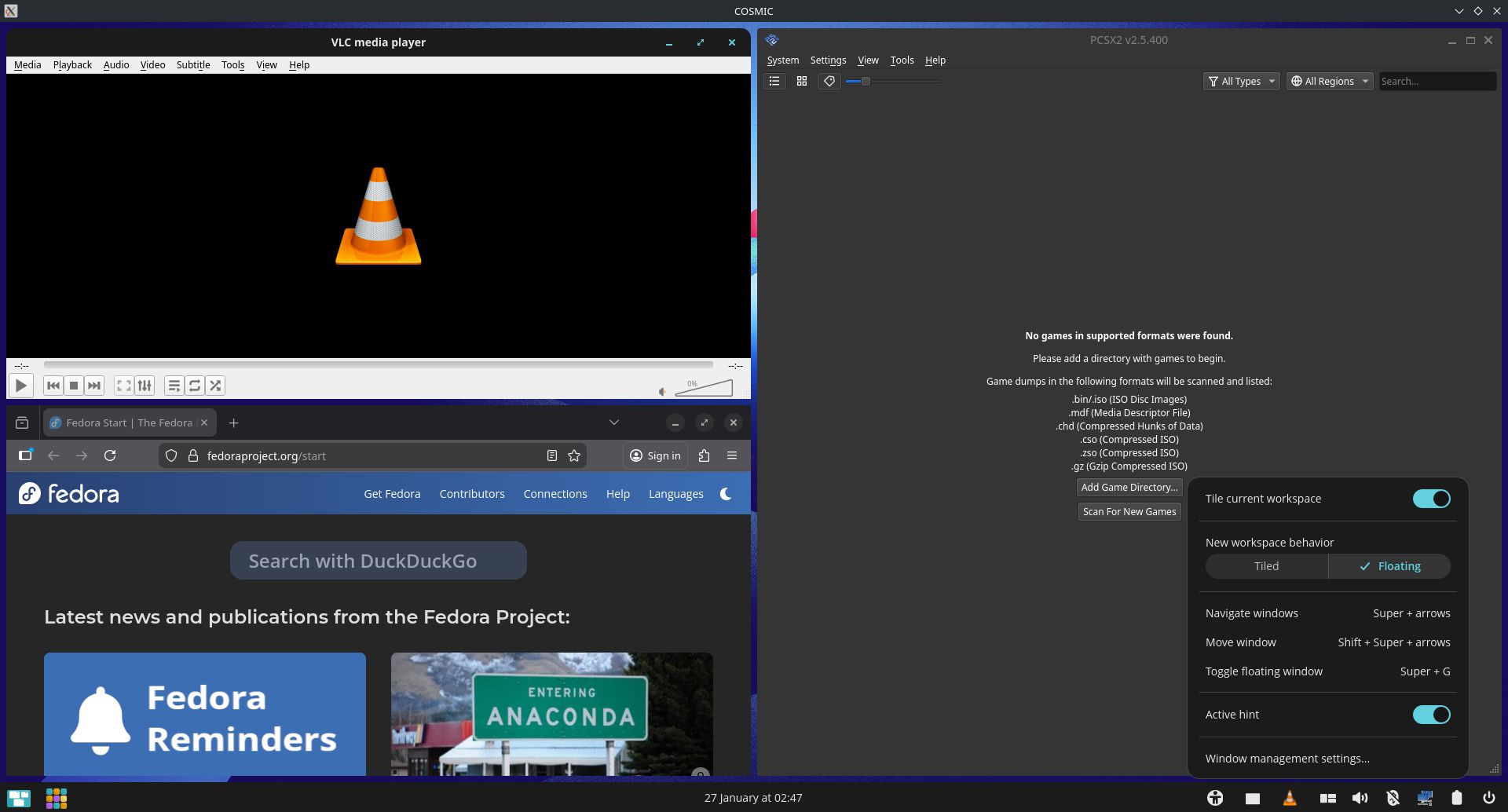Image resolution: width=1508 pixels, height=812 pixels.
Task: Open the COSMIC applications launcher grid
Action: pyautogui.click(x=57, y=799)
